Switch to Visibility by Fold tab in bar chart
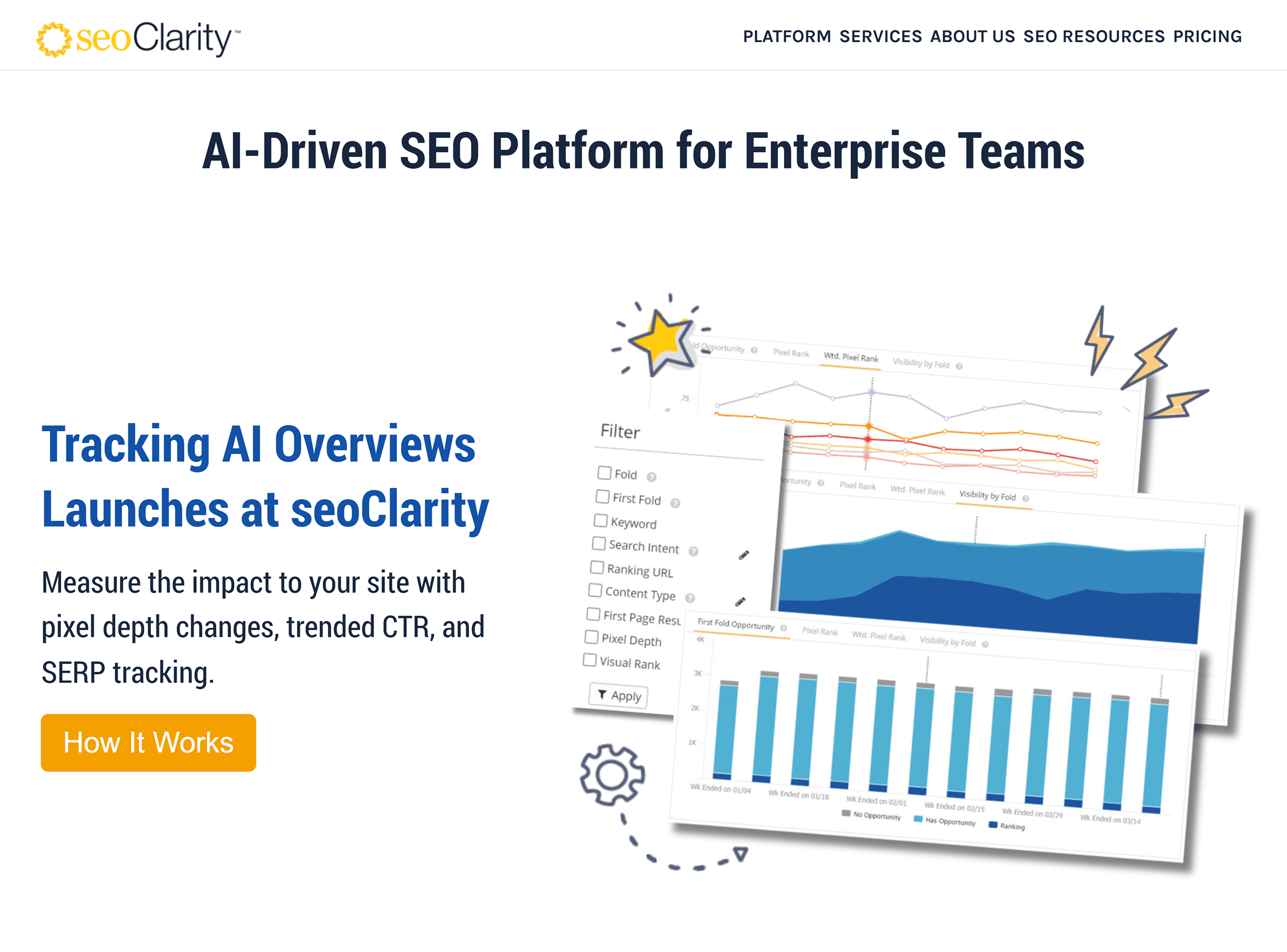1287x952 pixels. pyautogui.click(x=948, y=641)
